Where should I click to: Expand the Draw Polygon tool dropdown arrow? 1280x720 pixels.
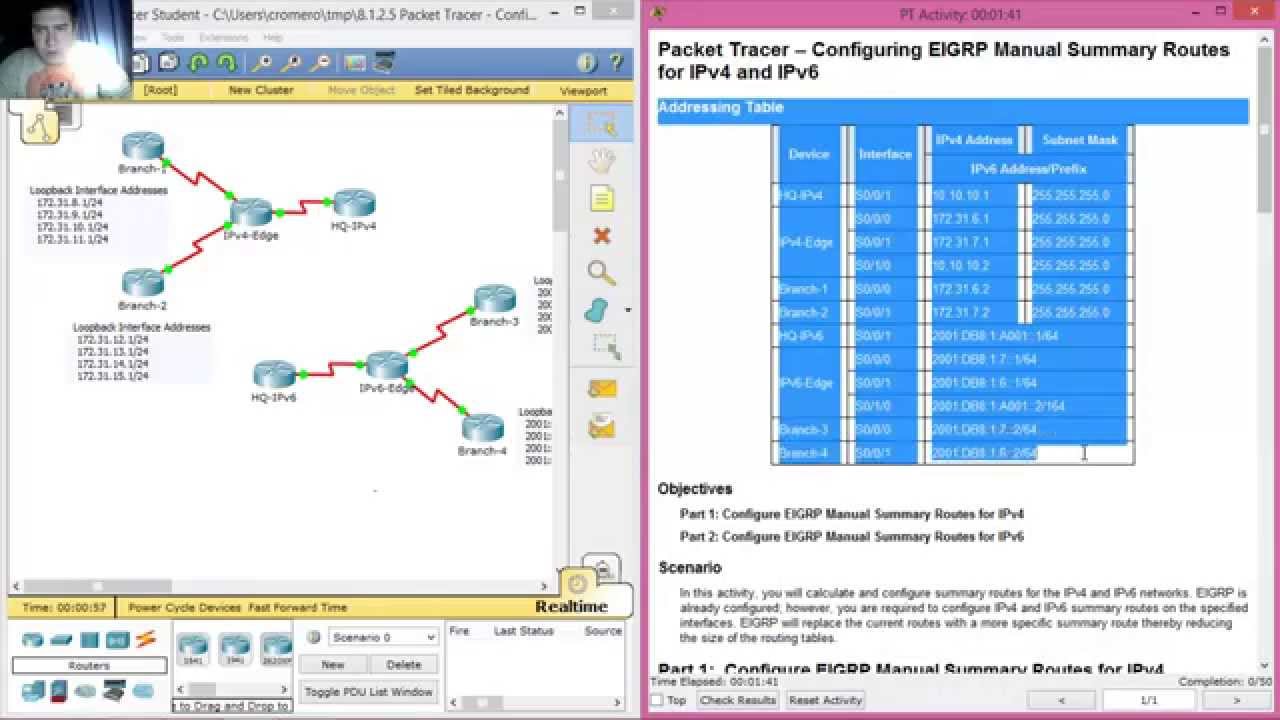[x=628, y=311]
